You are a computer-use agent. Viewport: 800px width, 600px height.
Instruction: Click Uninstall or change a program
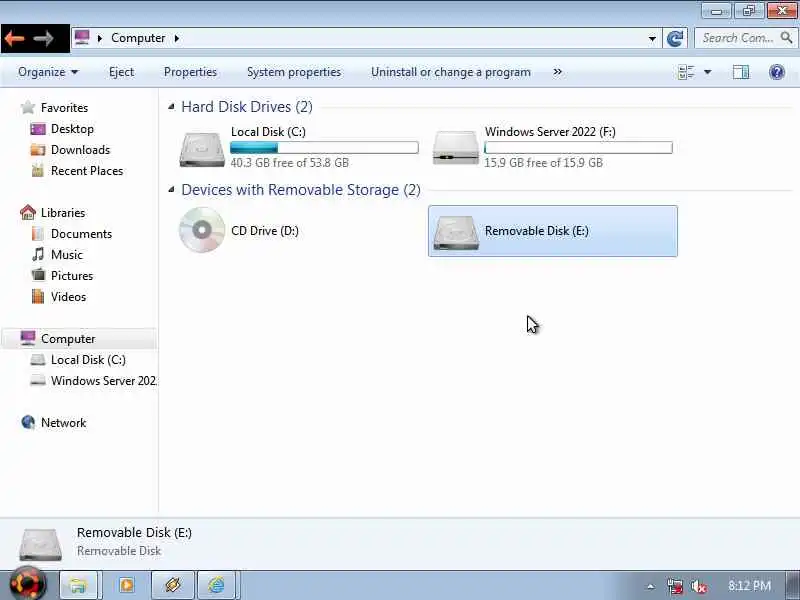(451, 72)
